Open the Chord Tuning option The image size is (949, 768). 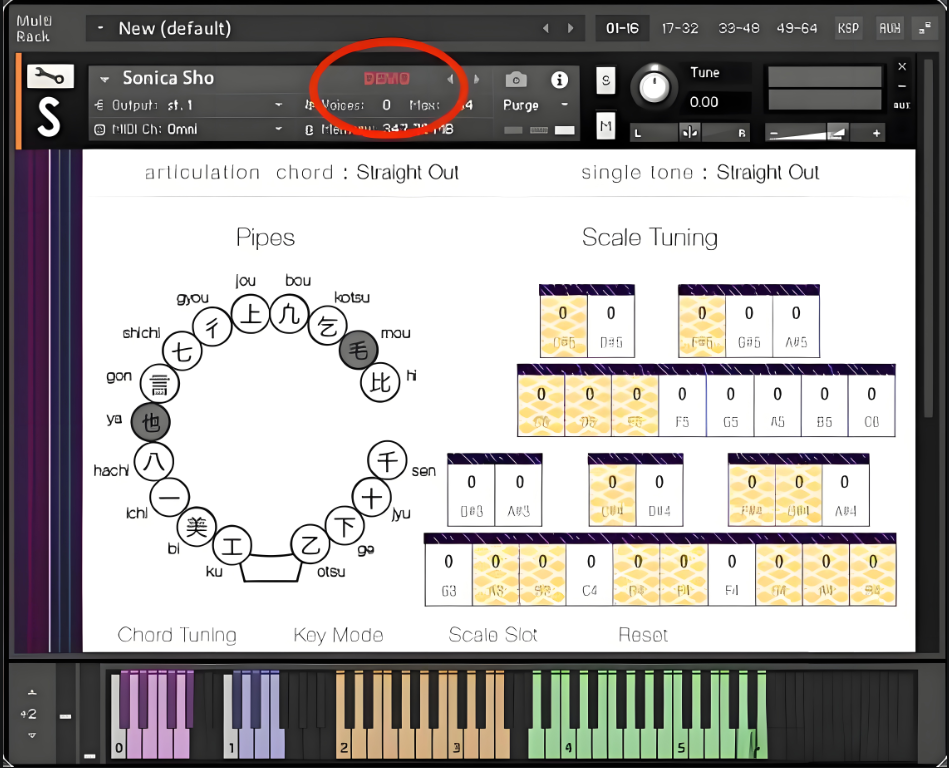tap(177, 635)
